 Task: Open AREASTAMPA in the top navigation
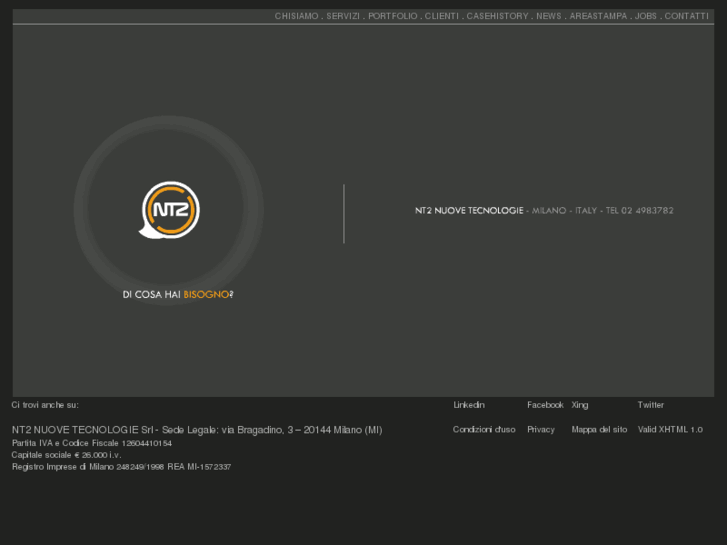598,16
